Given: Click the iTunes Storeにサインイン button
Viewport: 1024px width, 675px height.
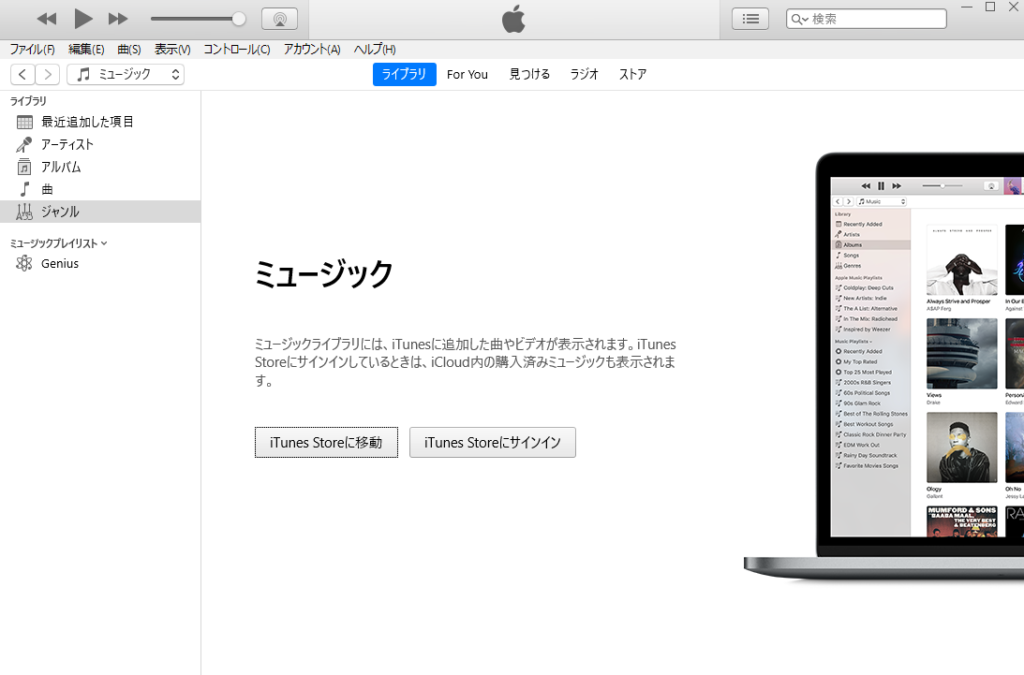Looking at the screenshot, I should pos(492,443).
